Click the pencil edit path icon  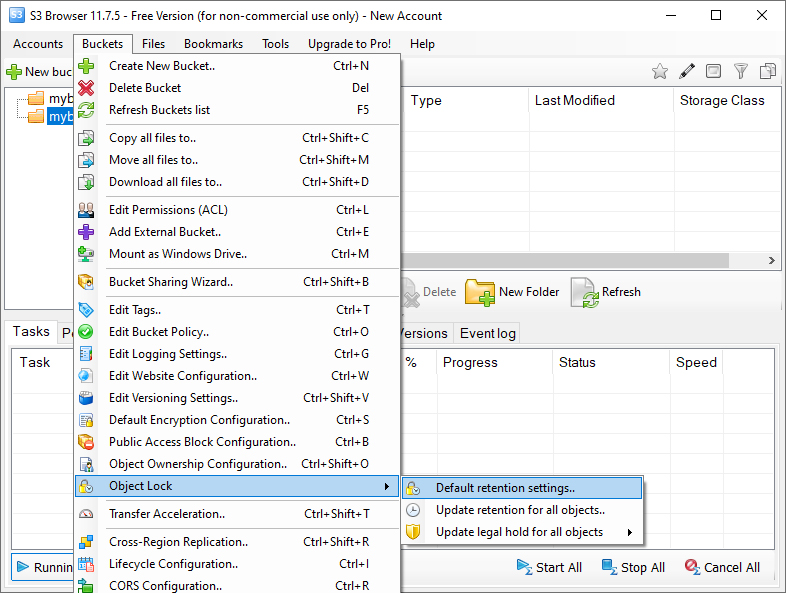tap(687, 71)
